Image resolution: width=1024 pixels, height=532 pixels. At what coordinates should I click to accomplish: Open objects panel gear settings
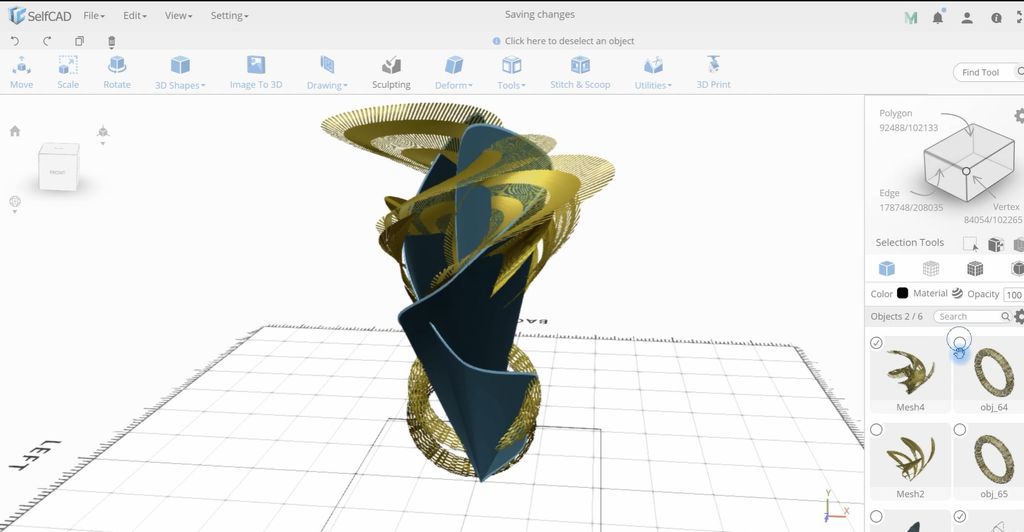1019,317
